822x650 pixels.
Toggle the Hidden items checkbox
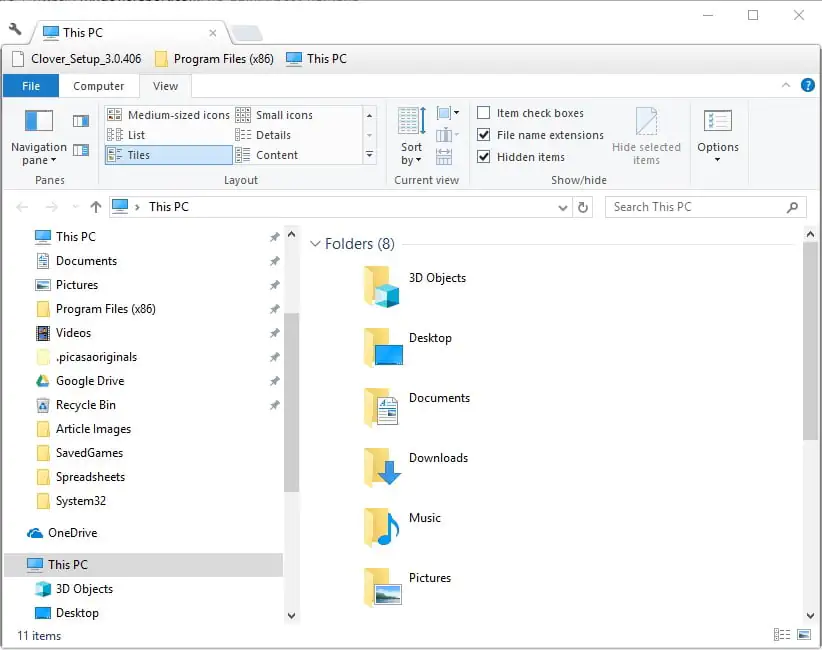pos(484,157)
